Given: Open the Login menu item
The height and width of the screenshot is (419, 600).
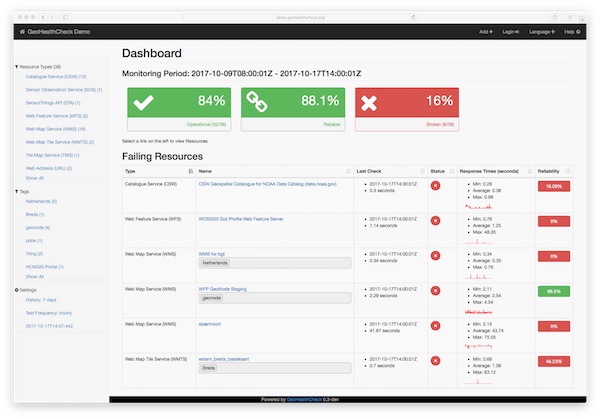Looking at the screenshot, I should pyautogui.click(x=510, y=32).
